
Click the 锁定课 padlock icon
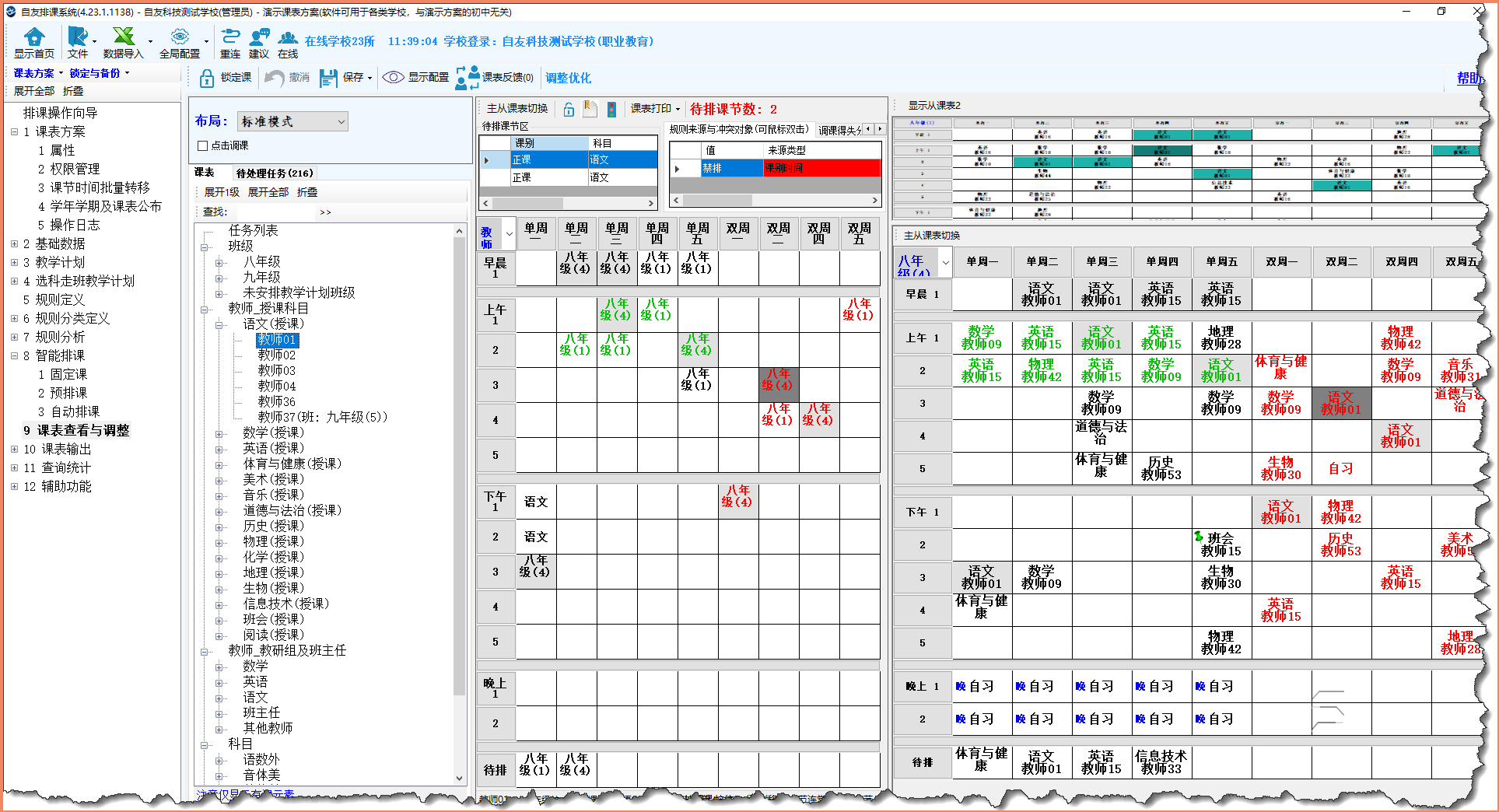[207, 78]
